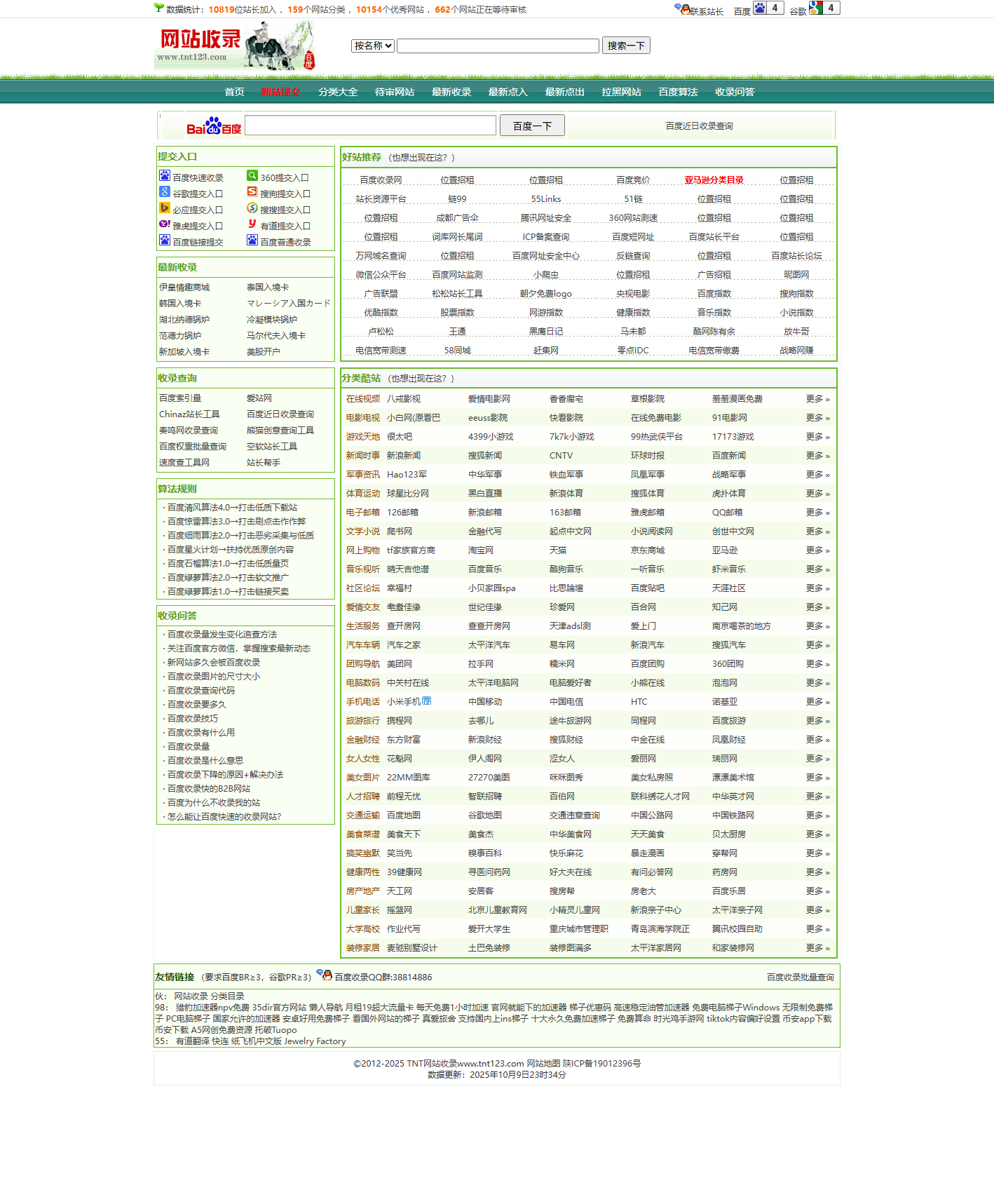Screen dimensions: 994x1204
Task: Open 陕ICP备19012396号 footer link
Action: (x=602, y=1063)
